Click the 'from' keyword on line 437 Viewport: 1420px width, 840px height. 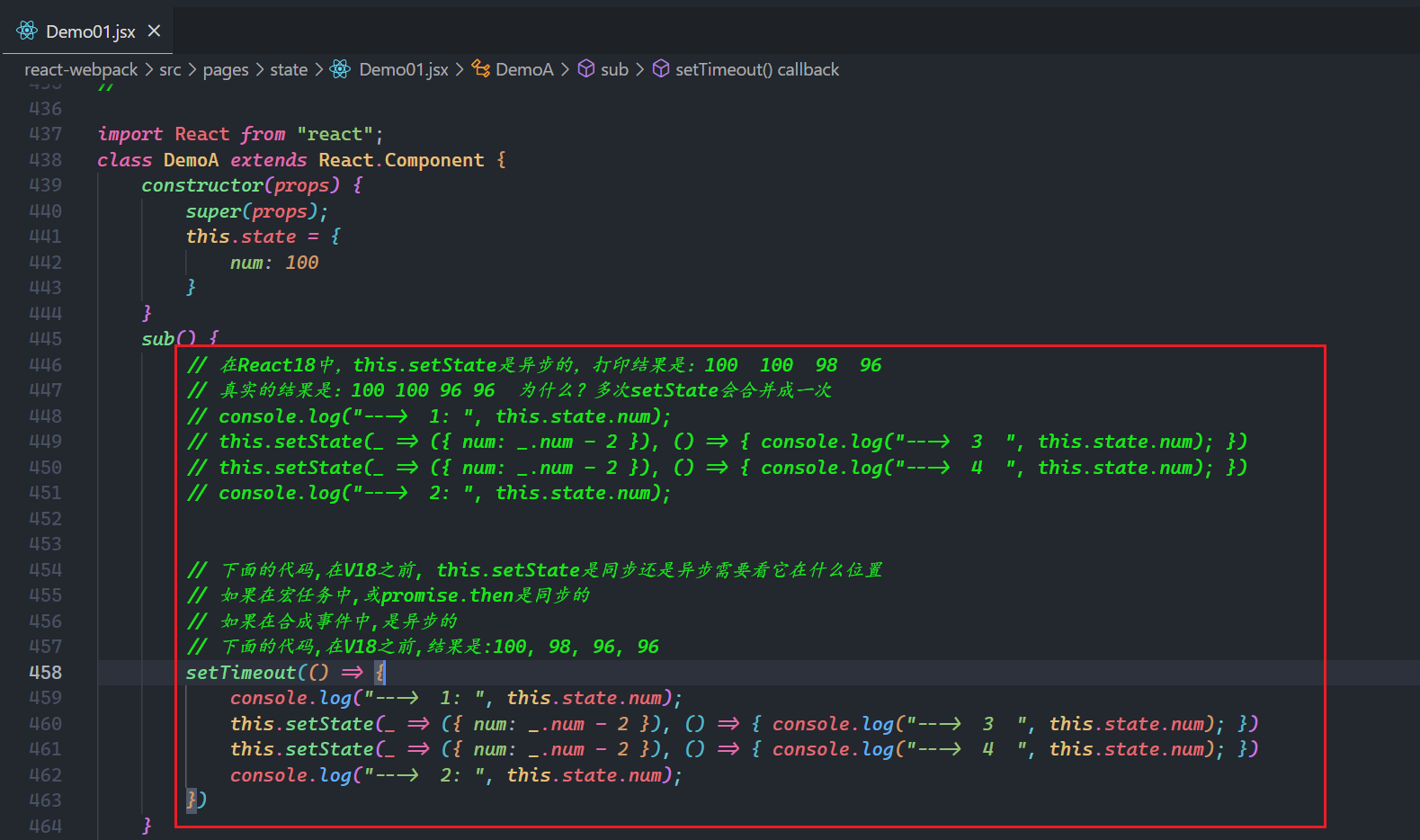[263, 134]
